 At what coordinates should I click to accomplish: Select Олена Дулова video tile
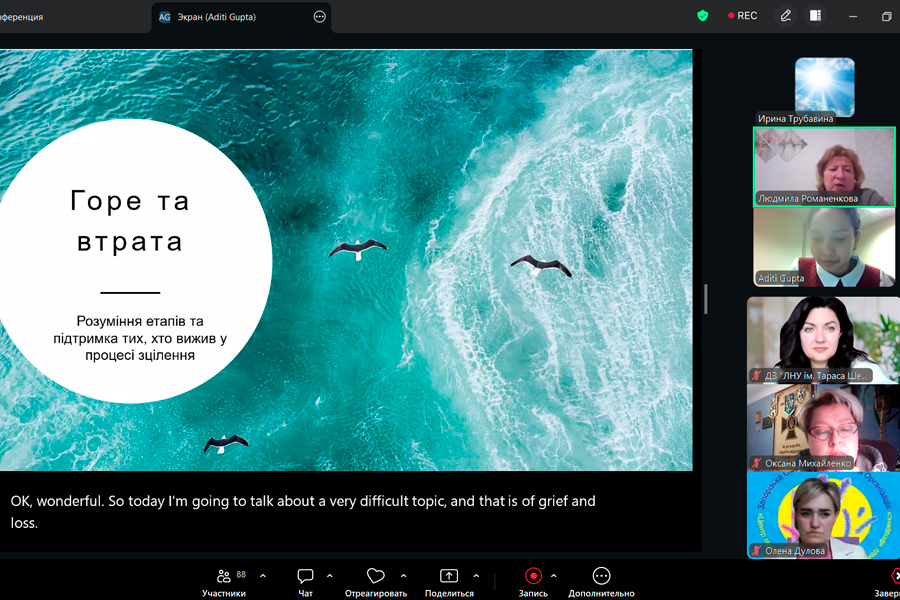point(823,515)
